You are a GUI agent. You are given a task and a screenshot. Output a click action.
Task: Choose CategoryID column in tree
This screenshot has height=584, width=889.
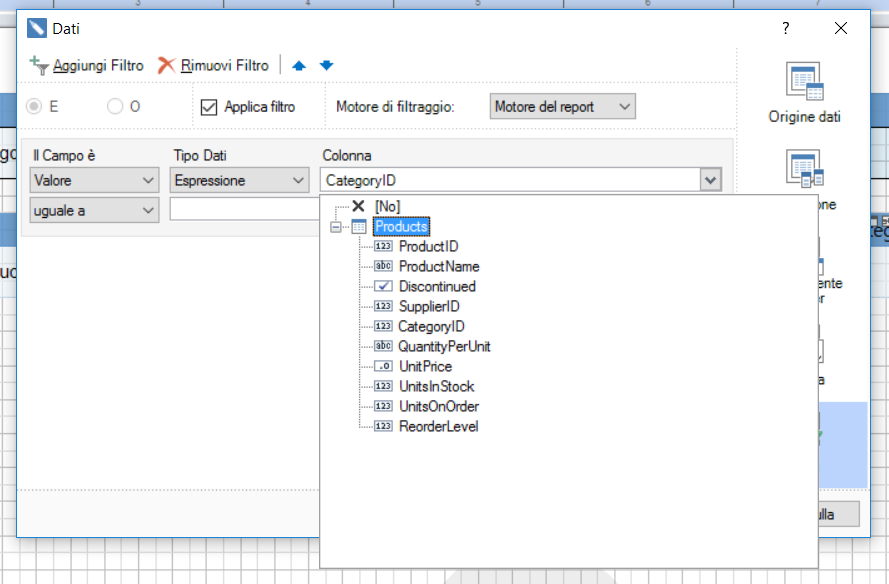431,326
